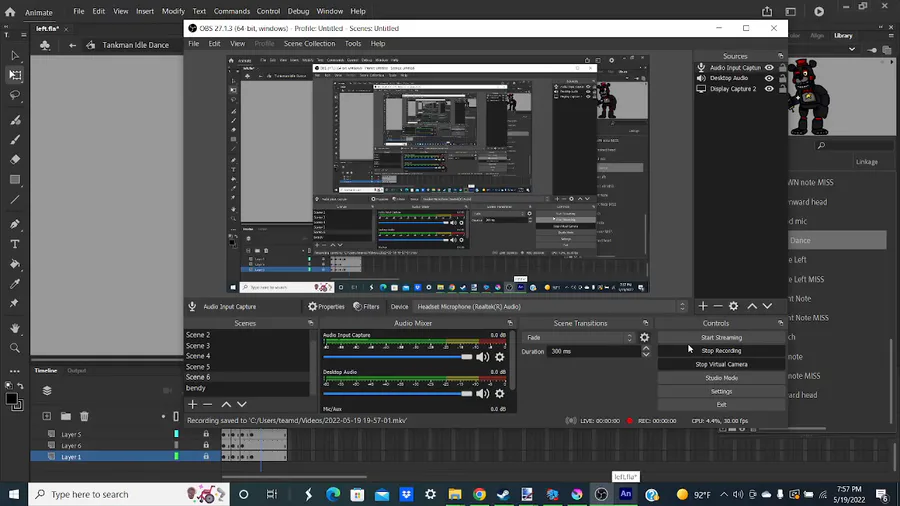The height and width of the screenshot is (506, 900).
Task: Hide Display Capture 2 source eye icon
Action: point(769,89)
